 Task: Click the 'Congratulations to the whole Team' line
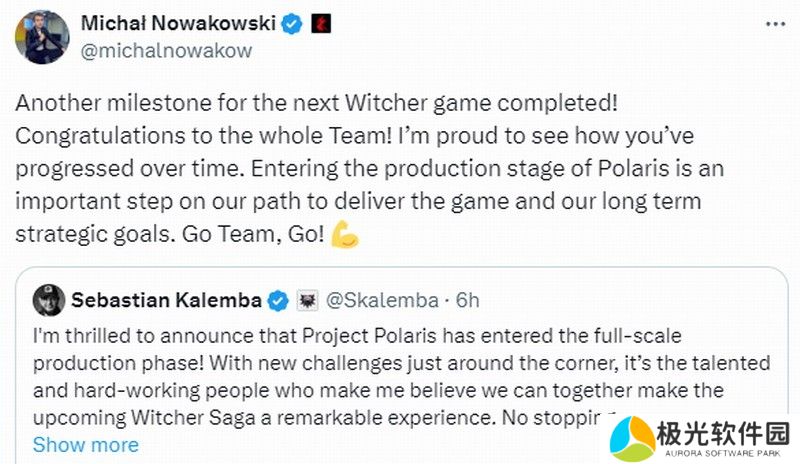200,134
